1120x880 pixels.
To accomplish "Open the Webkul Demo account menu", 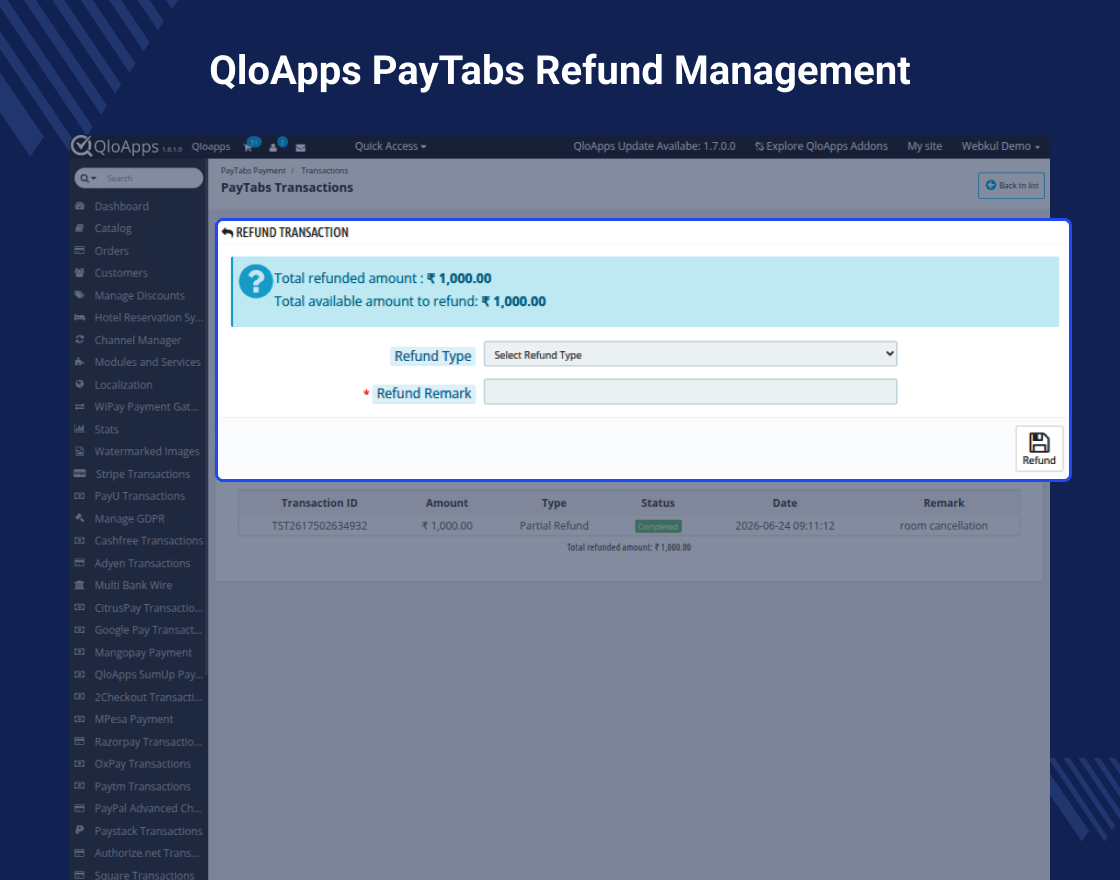I will point(1000,146).
